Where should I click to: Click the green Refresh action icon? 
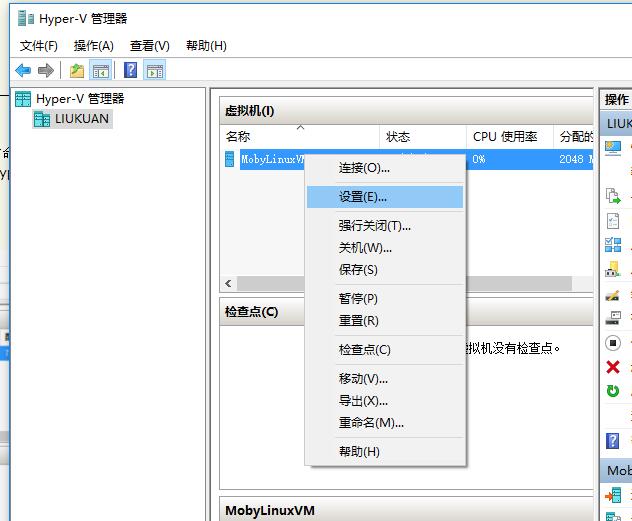coord(613,391)
